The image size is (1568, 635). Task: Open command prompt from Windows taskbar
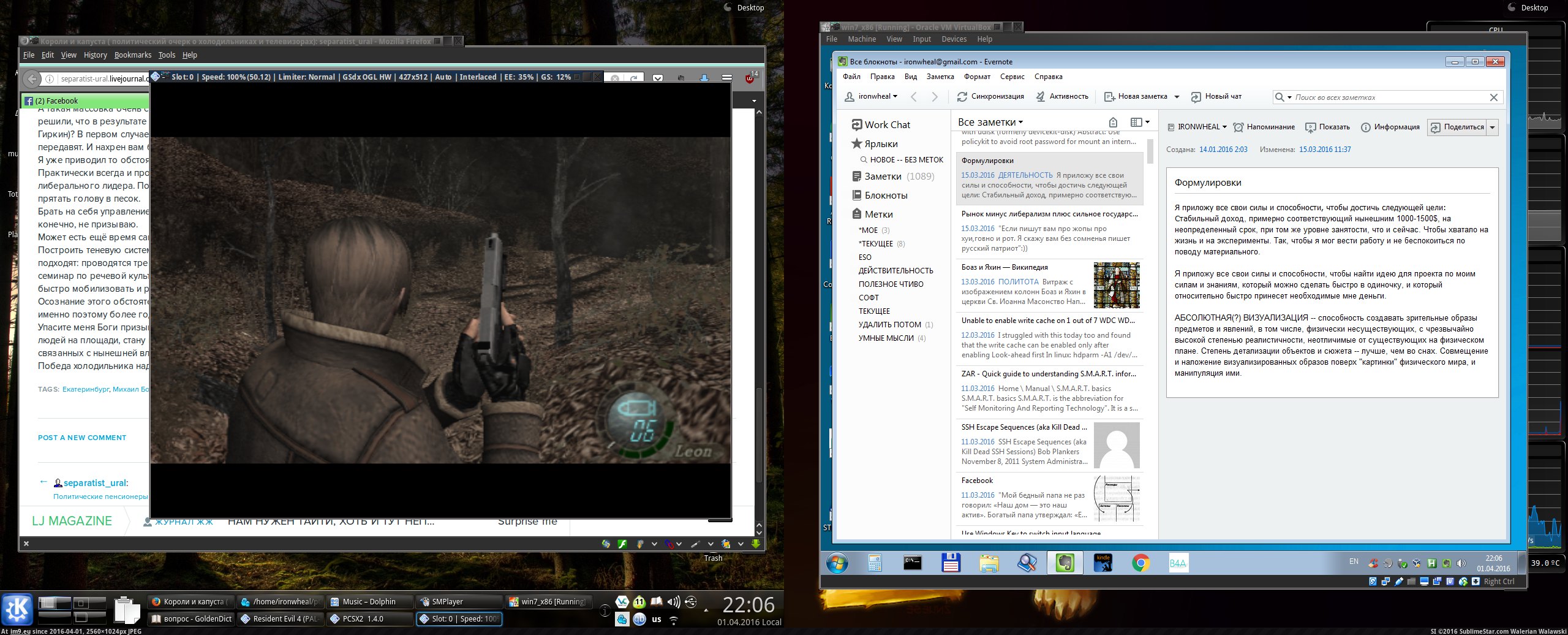(x=913, y=563)
